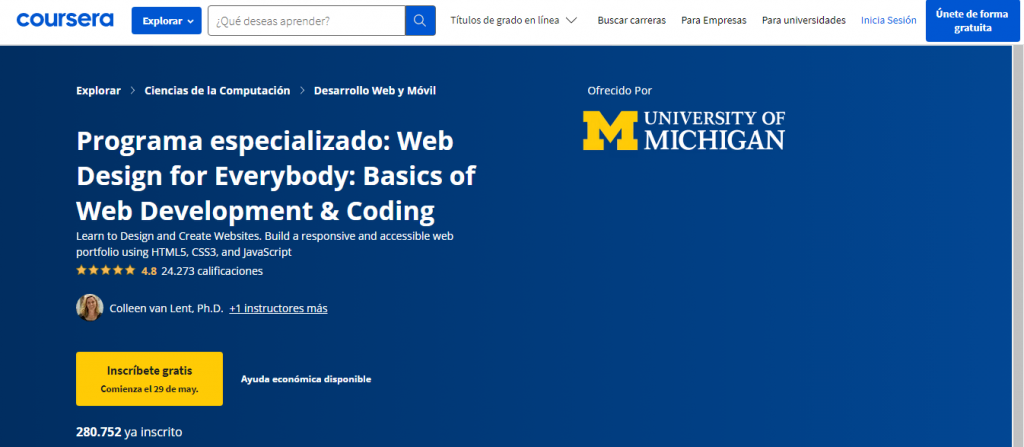The width and height of the screenshot is (1024, 447).
Task: Click the Inicia Sesión link
Action: pyautogui.click(x=888, y=20)
